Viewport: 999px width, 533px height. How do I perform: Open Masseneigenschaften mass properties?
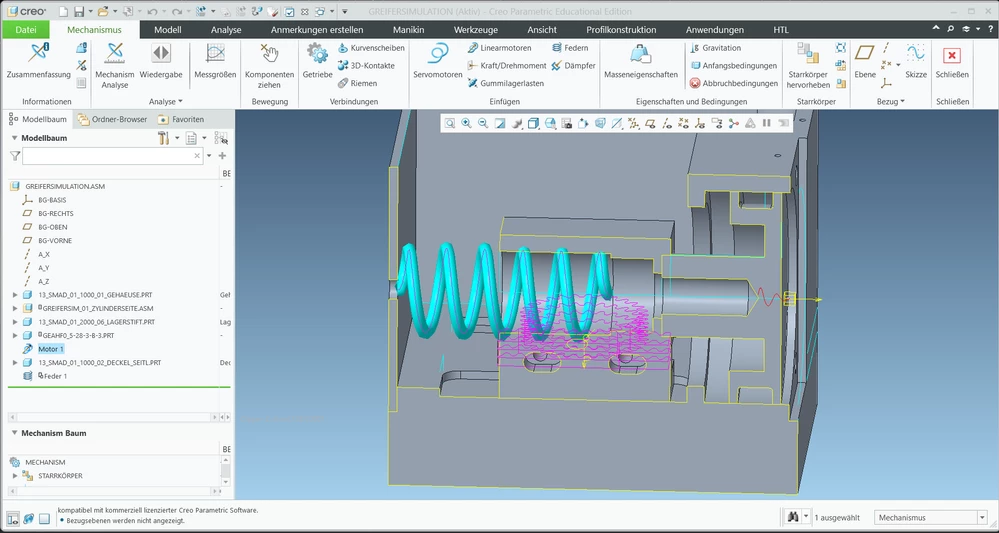[x=641, y=61]
